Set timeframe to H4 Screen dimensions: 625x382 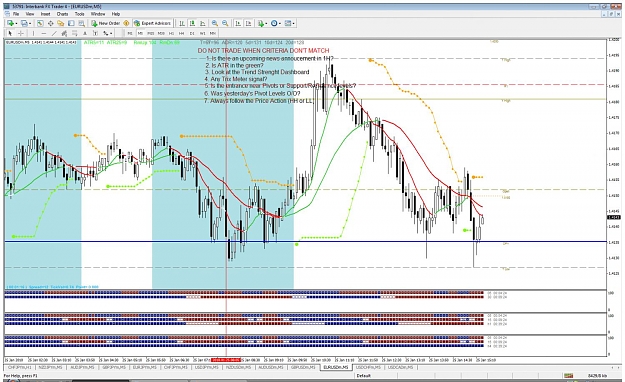point(181,33)
